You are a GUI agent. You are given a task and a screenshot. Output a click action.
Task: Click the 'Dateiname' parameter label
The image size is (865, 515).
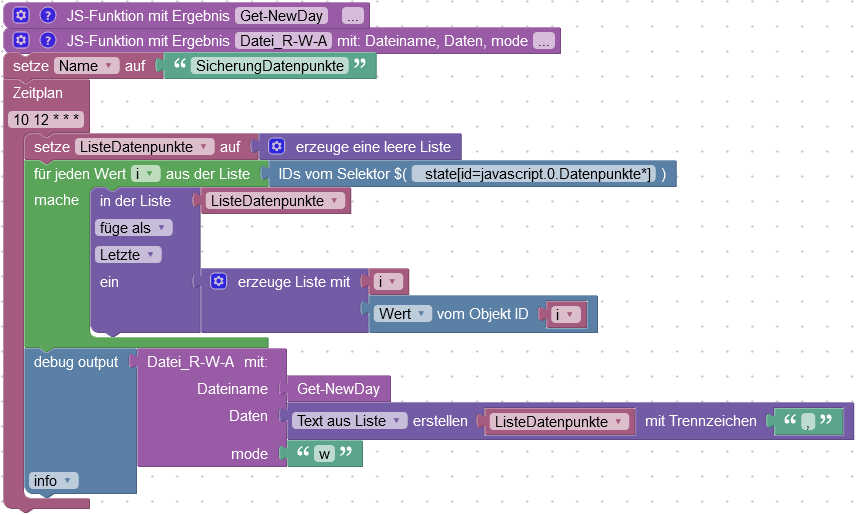232,389
